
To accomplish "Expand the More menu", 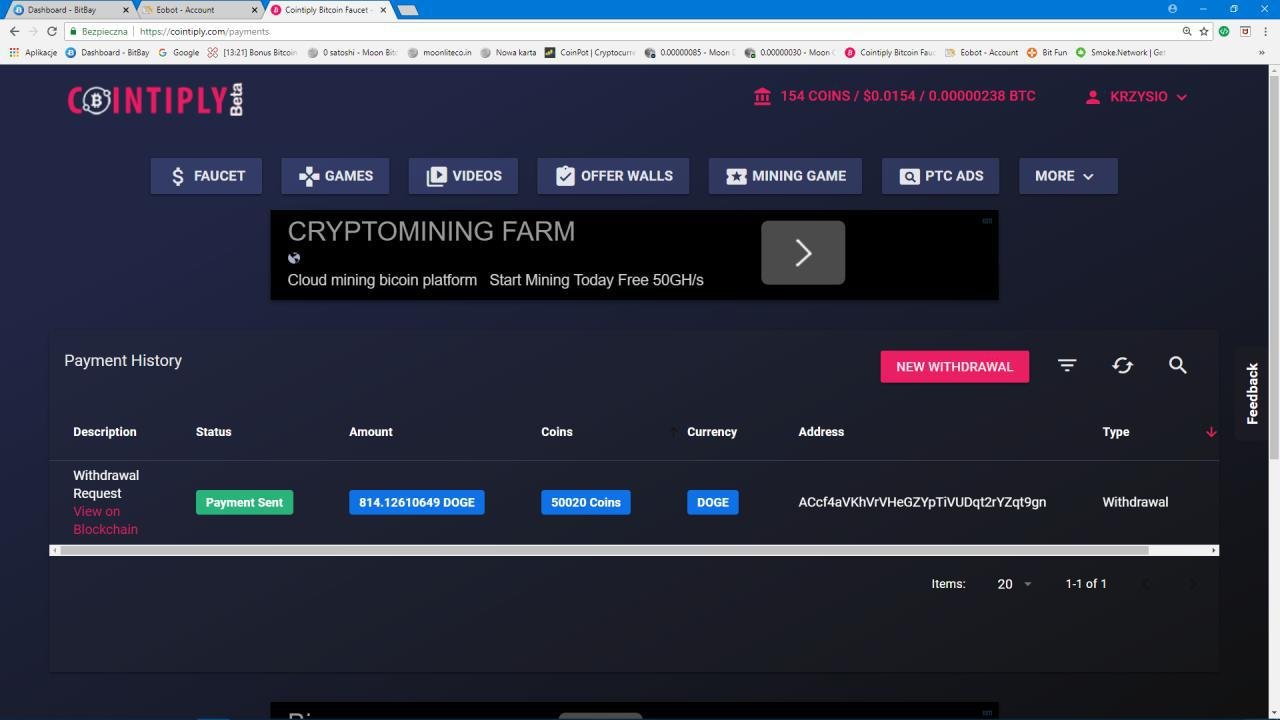I will (1068, 176).
